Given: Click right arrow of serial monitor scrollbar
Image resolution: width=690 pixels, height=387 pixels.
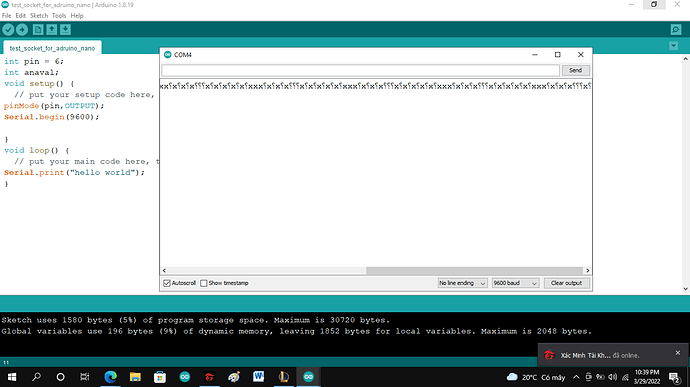Looking at the screenshot, I should click(x=587, y=270).
